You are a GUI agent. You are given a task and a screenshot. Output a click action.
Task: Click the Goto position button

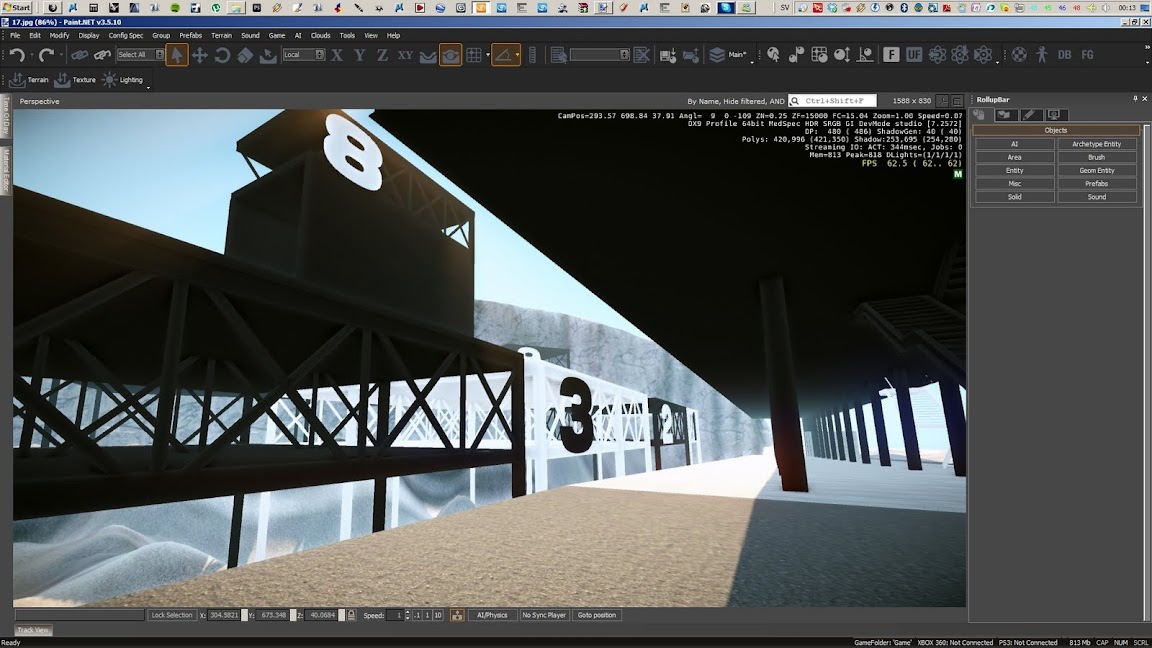[597, 615]
